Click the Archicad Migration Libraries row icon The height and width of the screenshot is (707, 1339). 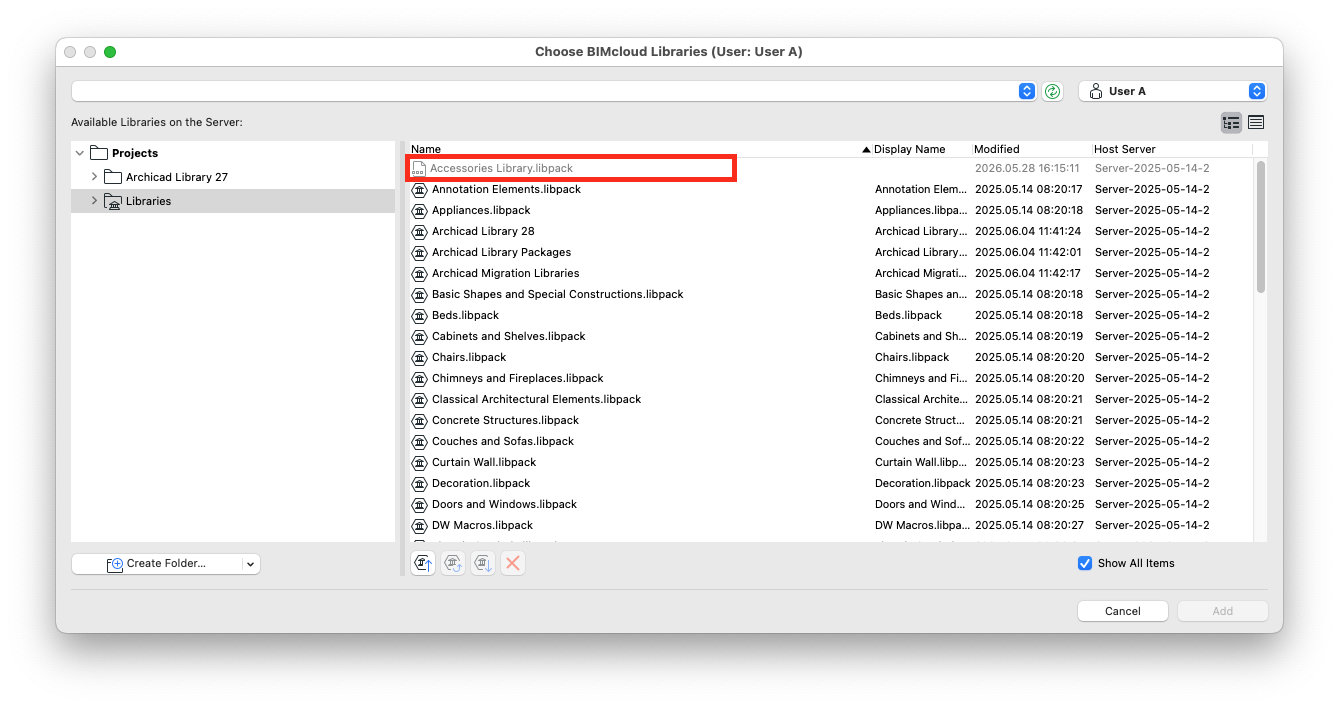420,274
